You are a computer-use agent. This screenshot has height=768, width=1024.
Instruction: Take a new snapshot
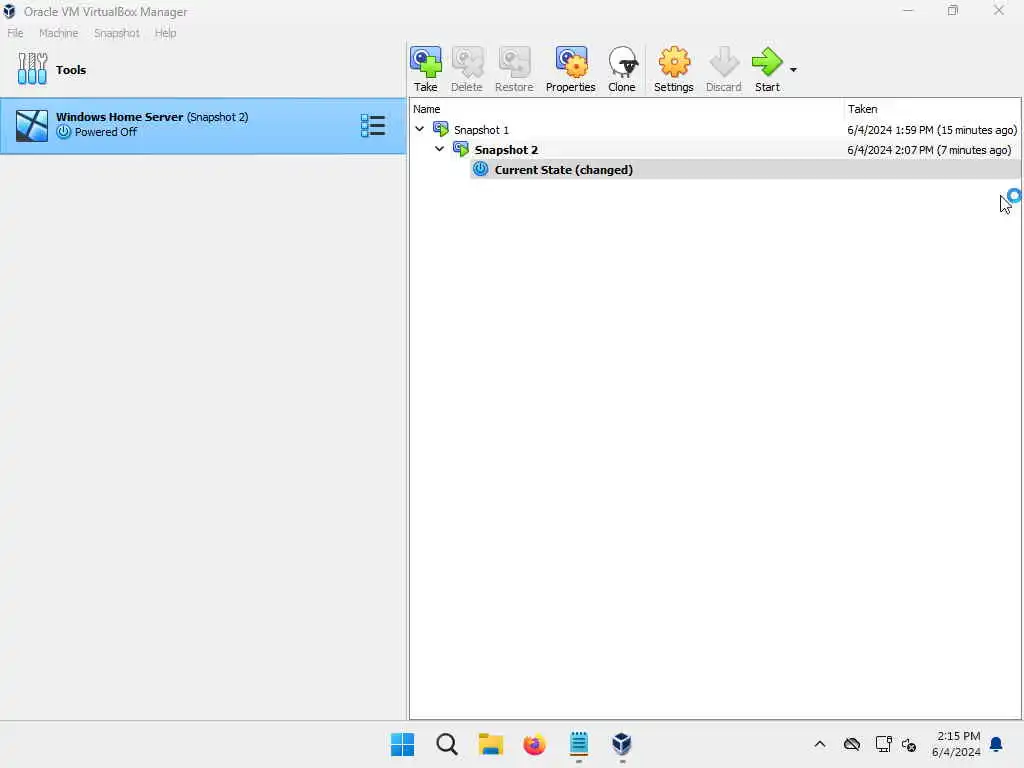point(425,69)
